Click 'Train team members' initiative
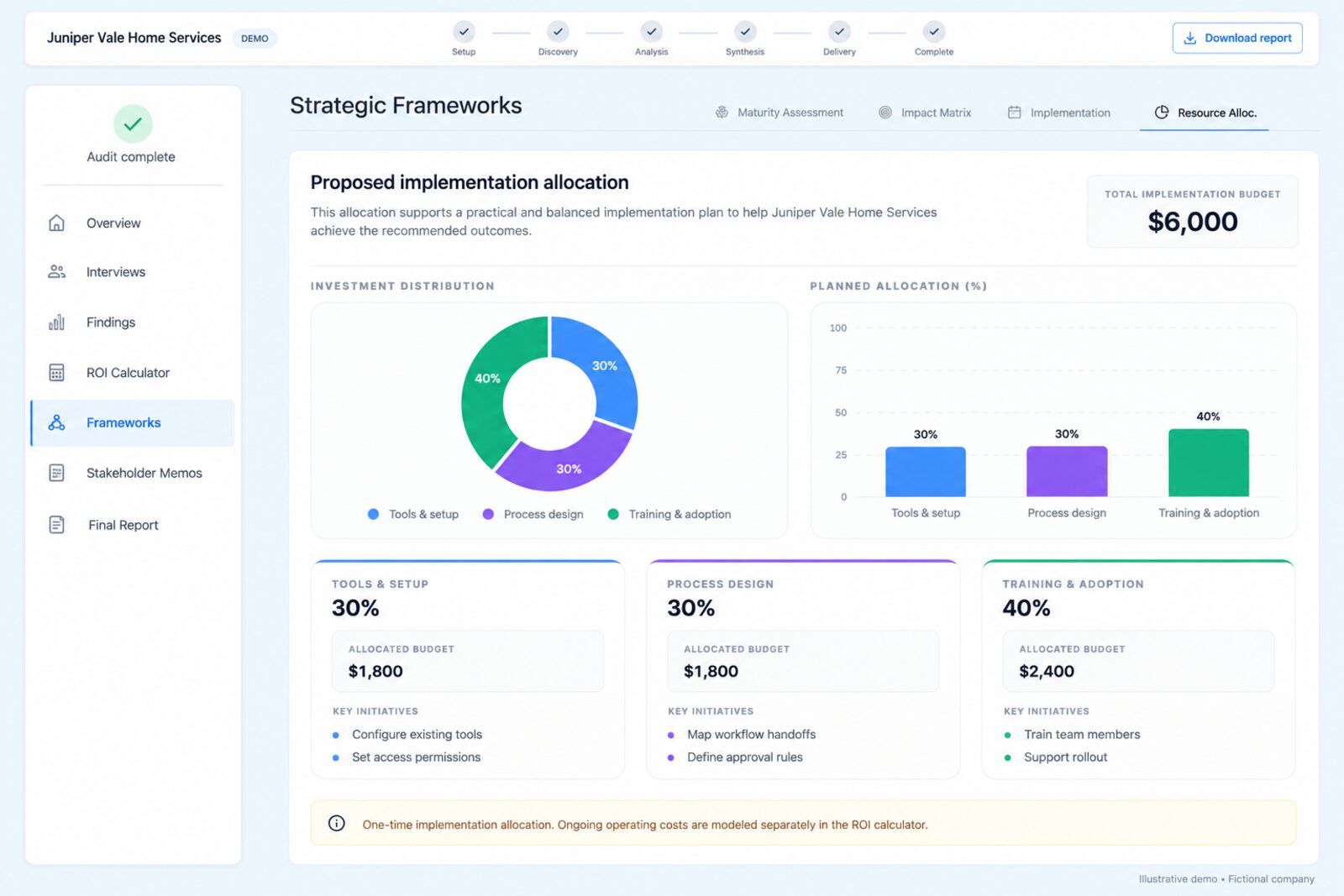This screenshot has height=896, width=1344. pos(1082,734)
